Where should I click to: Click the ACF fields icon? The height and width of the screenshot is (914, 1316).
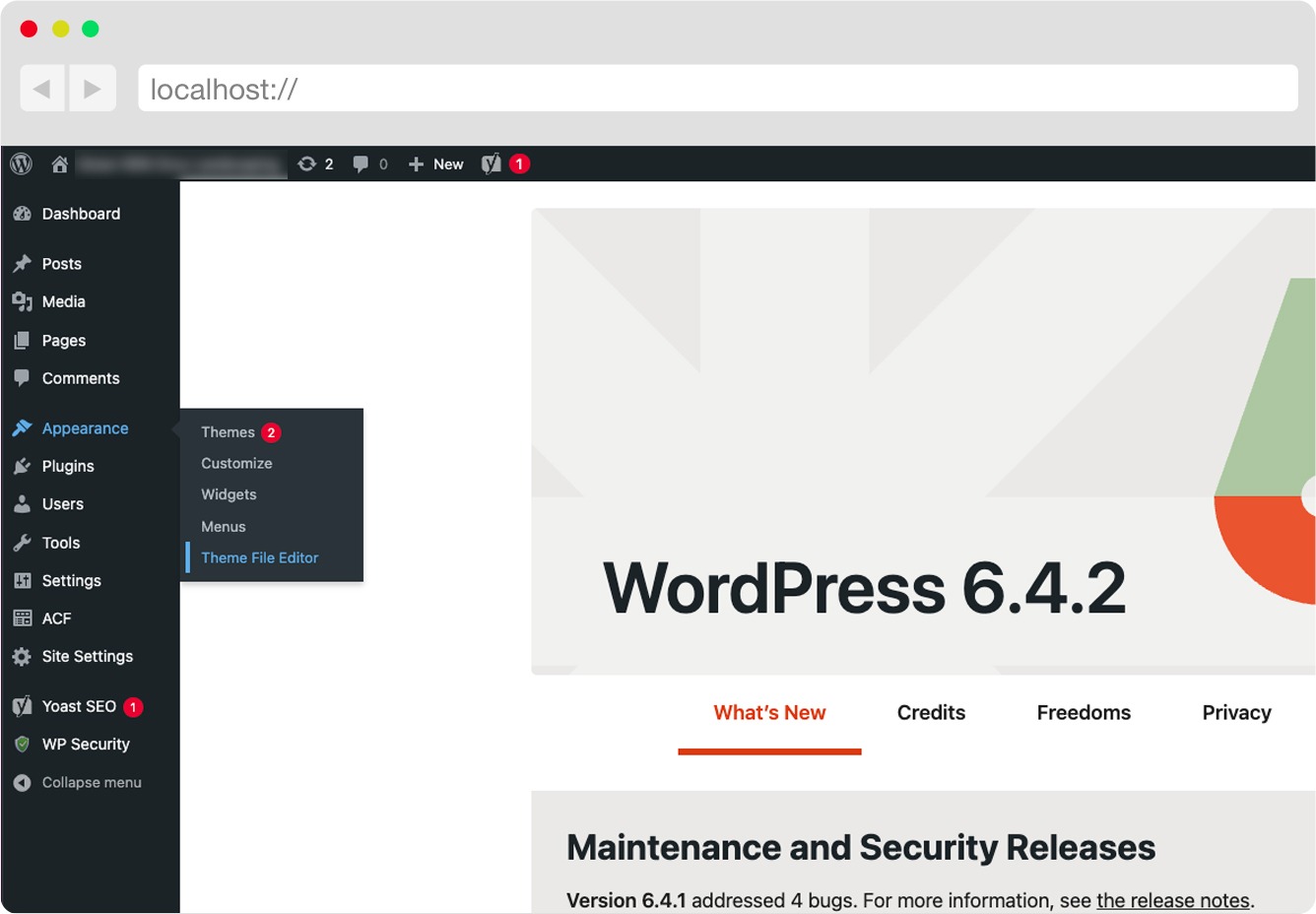click(22, 619)
